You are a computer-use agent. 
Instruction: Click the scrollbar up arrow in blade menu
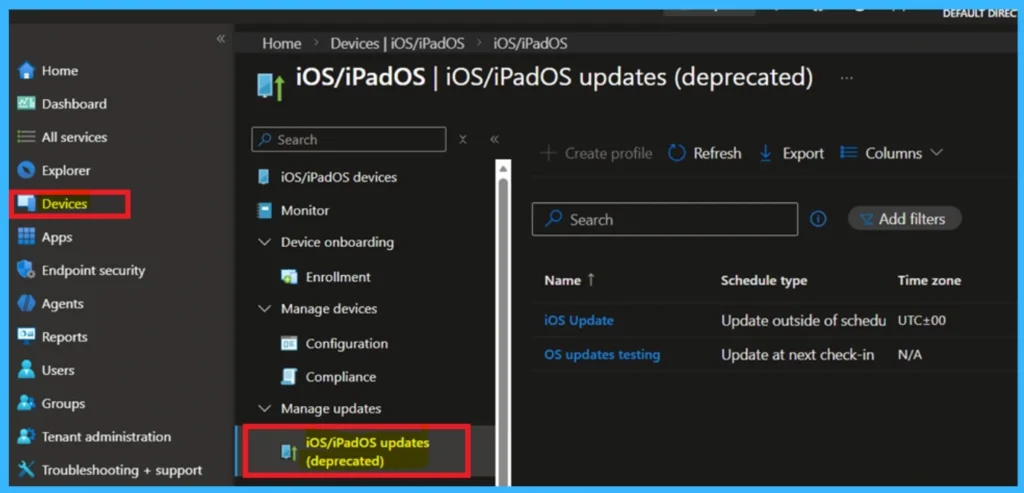tap(503, 168)
